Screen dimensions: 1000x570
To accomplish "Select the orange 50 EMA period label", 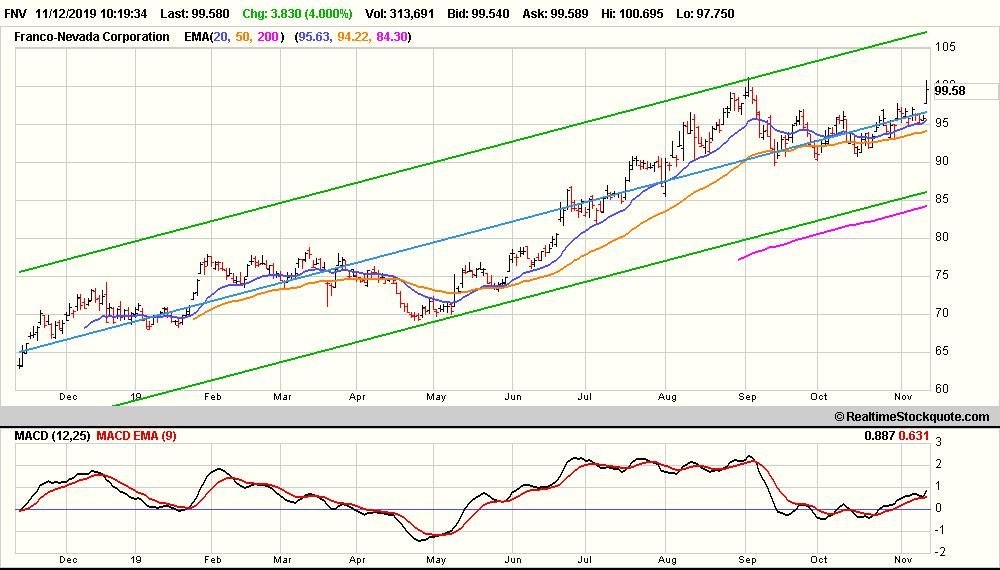I will (242, 37).
